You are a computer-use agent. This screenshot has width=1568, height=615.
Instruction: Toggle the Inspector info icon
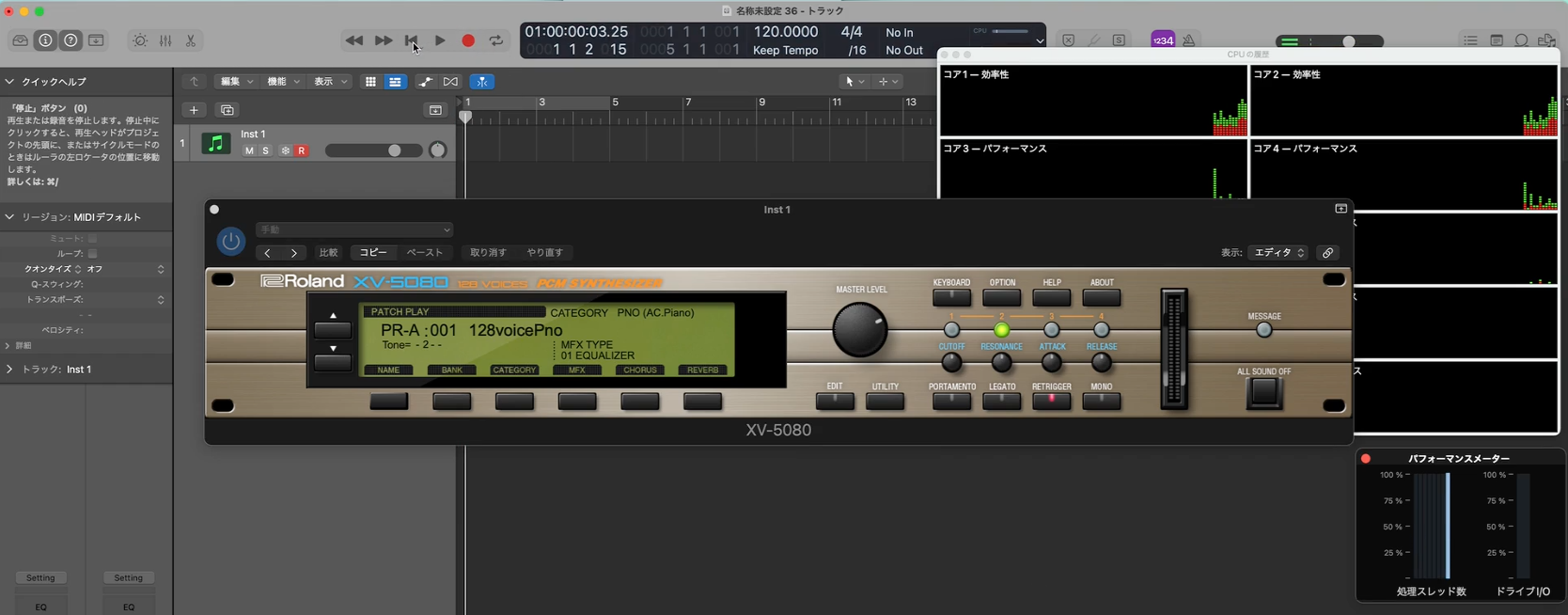coord(45,40)
